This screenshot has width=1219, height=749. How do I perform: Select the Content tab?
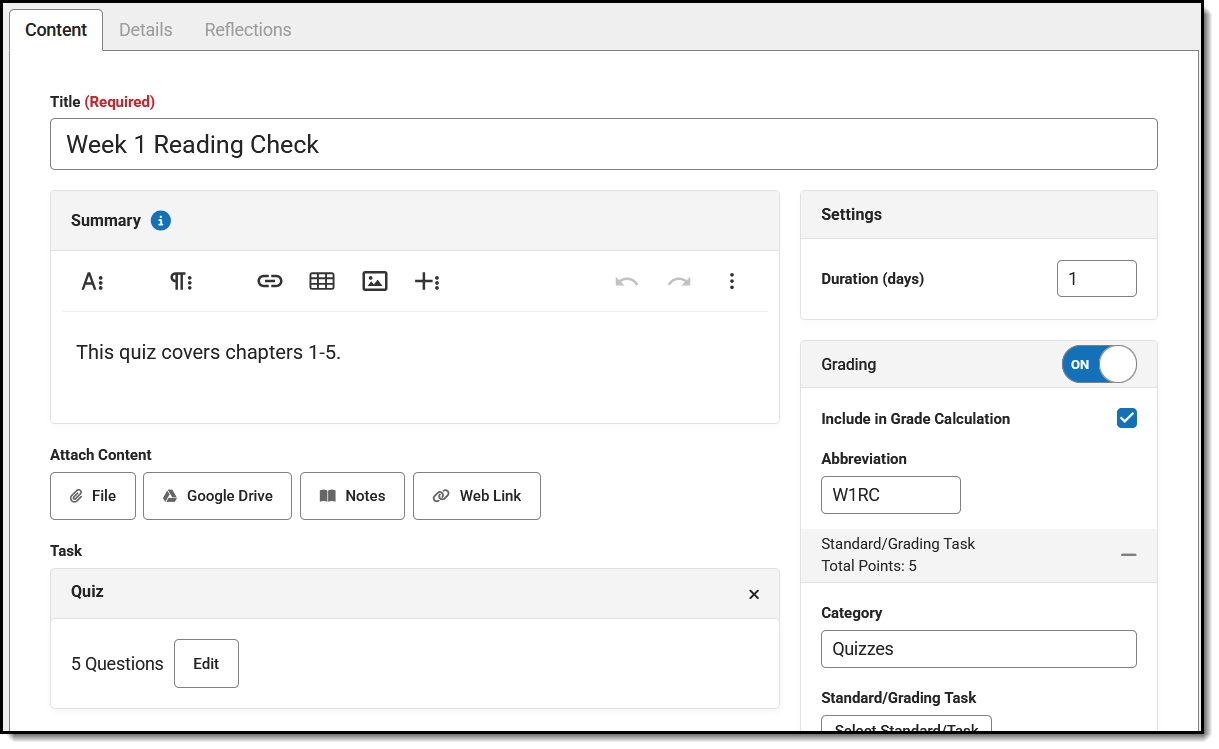coord(56,30)
